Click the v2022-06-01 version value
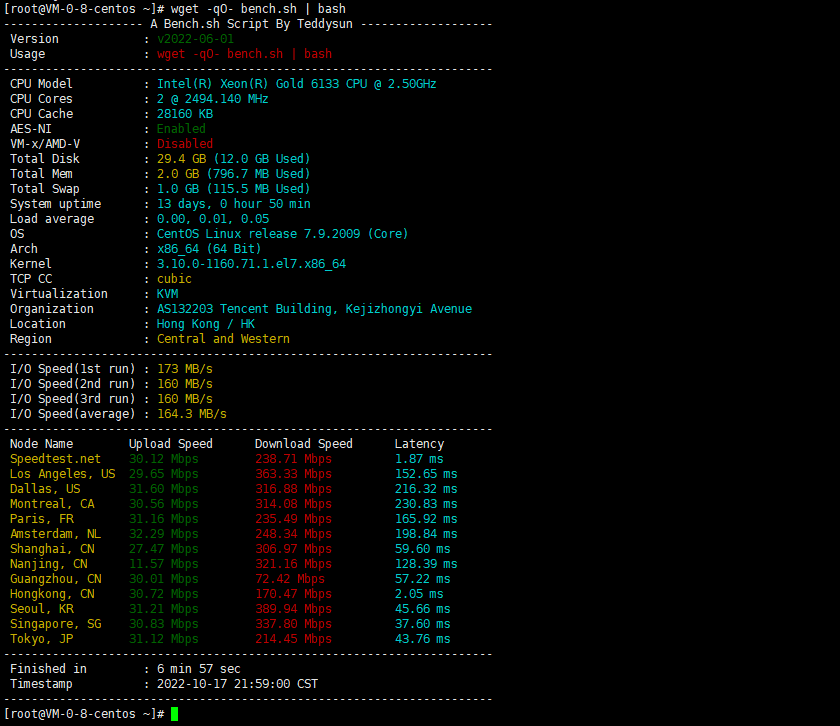The height and width of the screenshot is (726, 840). 195,39
